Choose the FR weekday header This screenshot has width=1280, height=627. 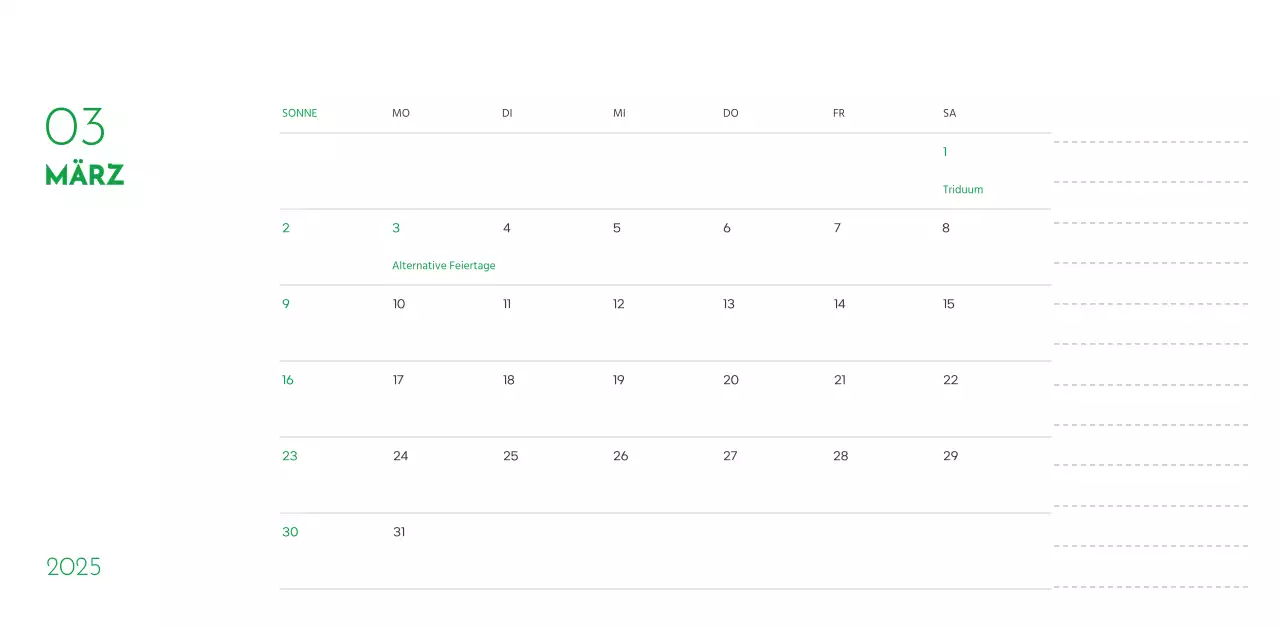(838, 113)
